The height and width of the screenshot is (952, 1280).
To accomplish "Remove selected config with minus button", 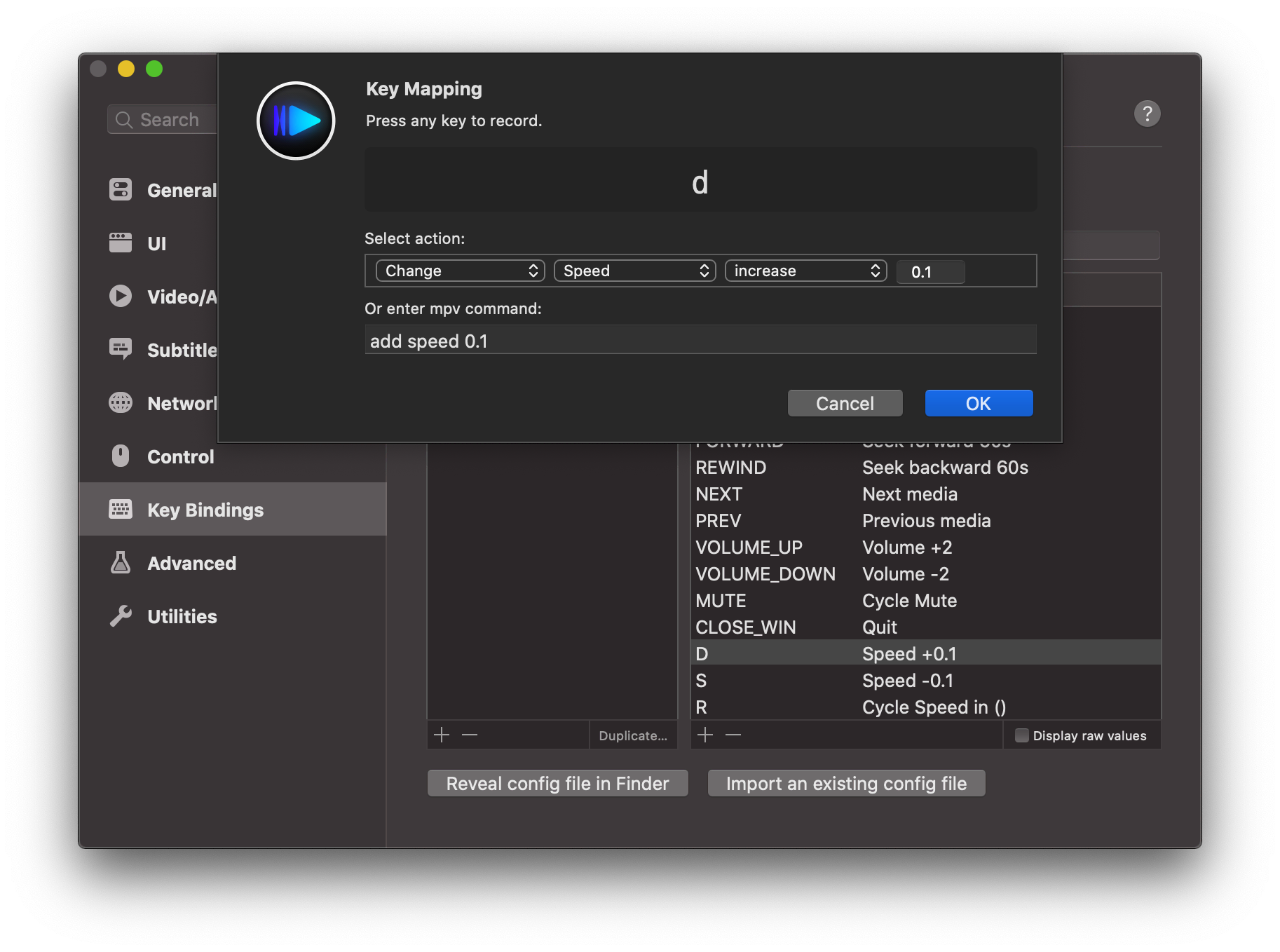I will [x=470, y=735].
